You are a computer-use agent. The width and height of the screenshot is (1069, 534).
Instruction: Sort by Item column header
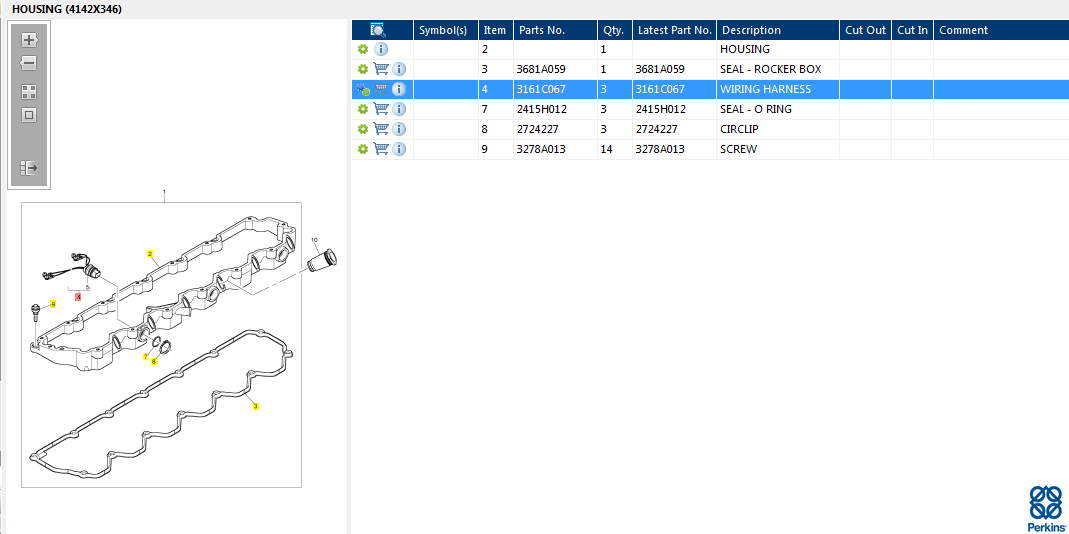tap(496, 30)
